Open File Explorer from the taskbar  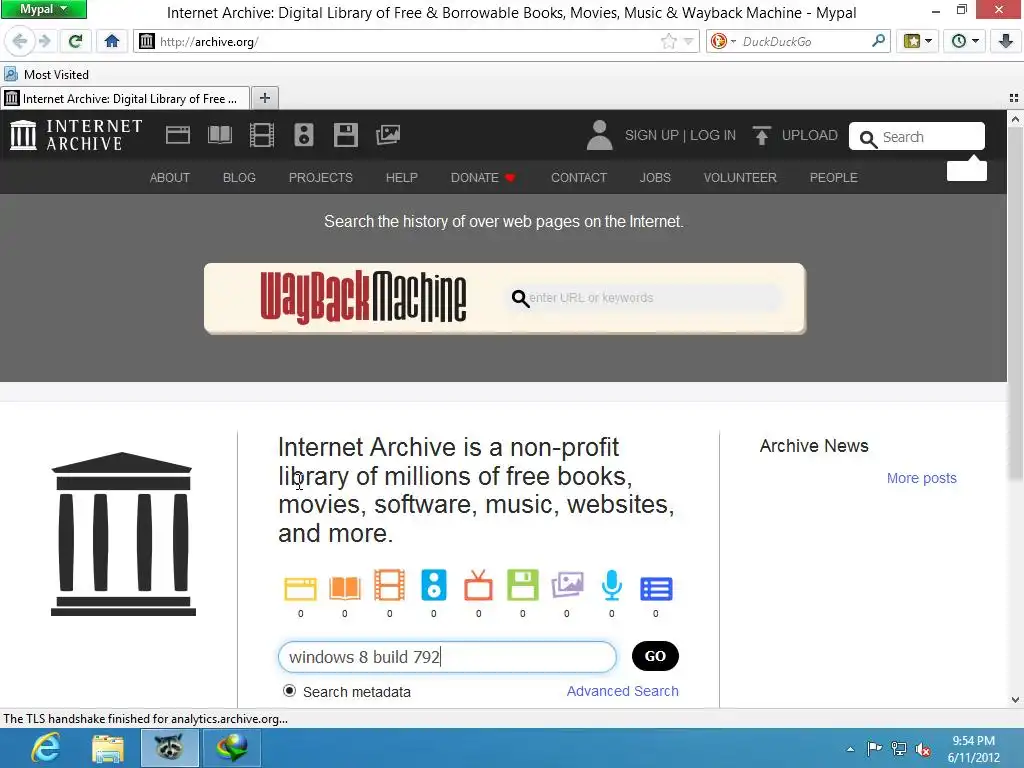click(x=108, y=748)
